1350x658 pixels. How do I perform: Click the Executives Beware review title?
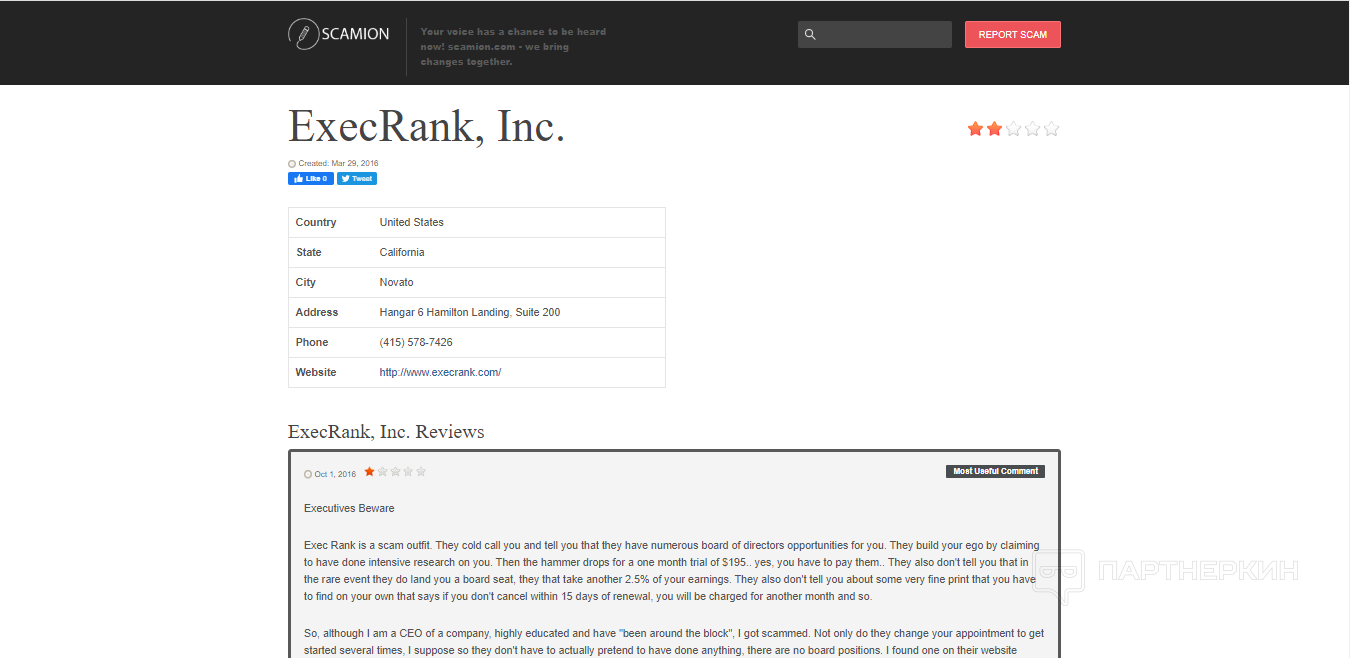[349, 508]
